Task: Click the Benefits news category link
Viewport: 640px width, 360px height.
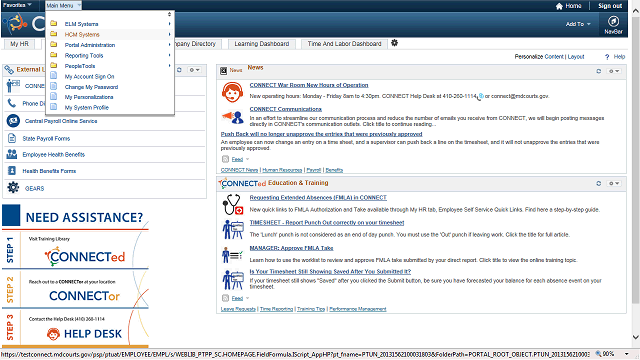Action: click(334, 170)
